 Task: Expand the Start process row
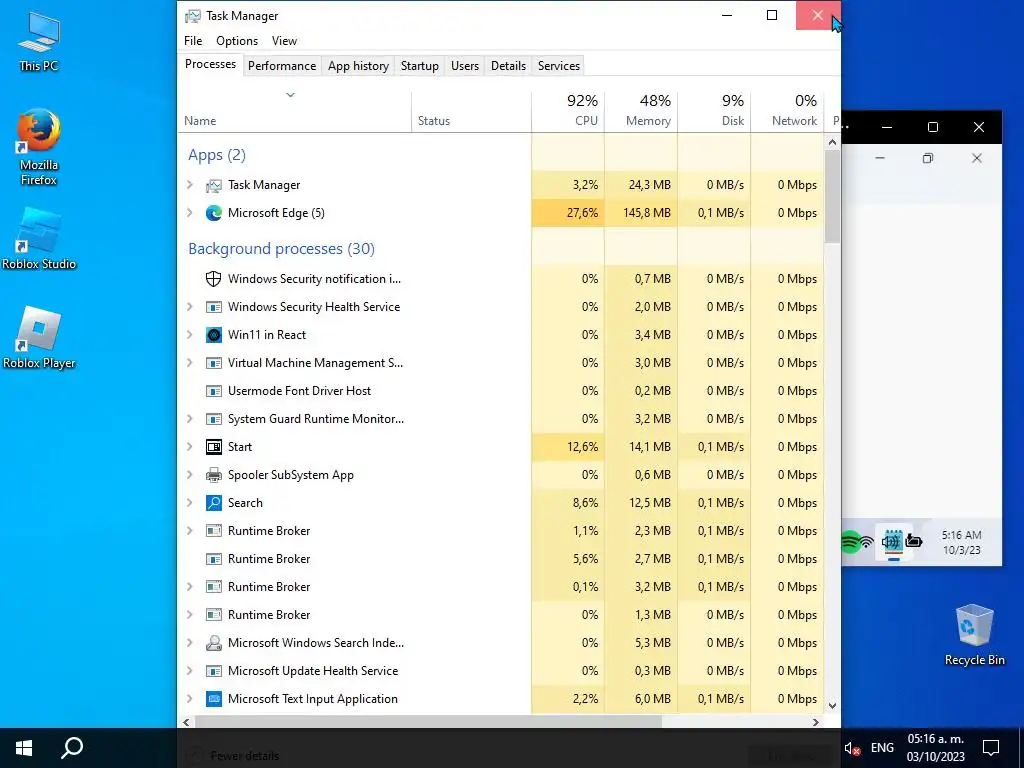pyautogui.click(x=190, y=447)
